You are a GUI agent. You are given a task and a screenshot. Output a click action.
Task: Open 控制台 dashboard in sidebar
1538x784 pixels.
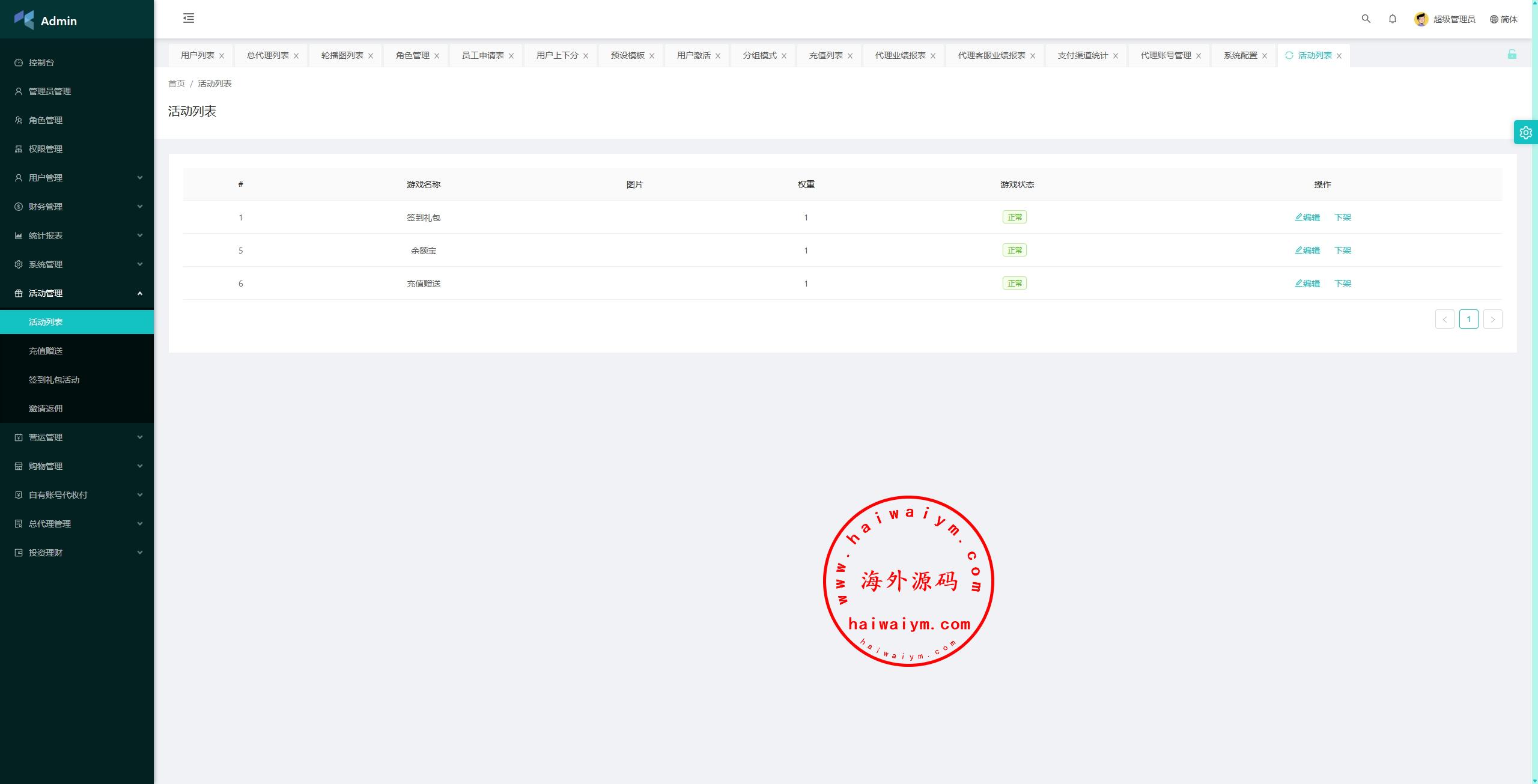pyautogui.click(x=41, y=62)
